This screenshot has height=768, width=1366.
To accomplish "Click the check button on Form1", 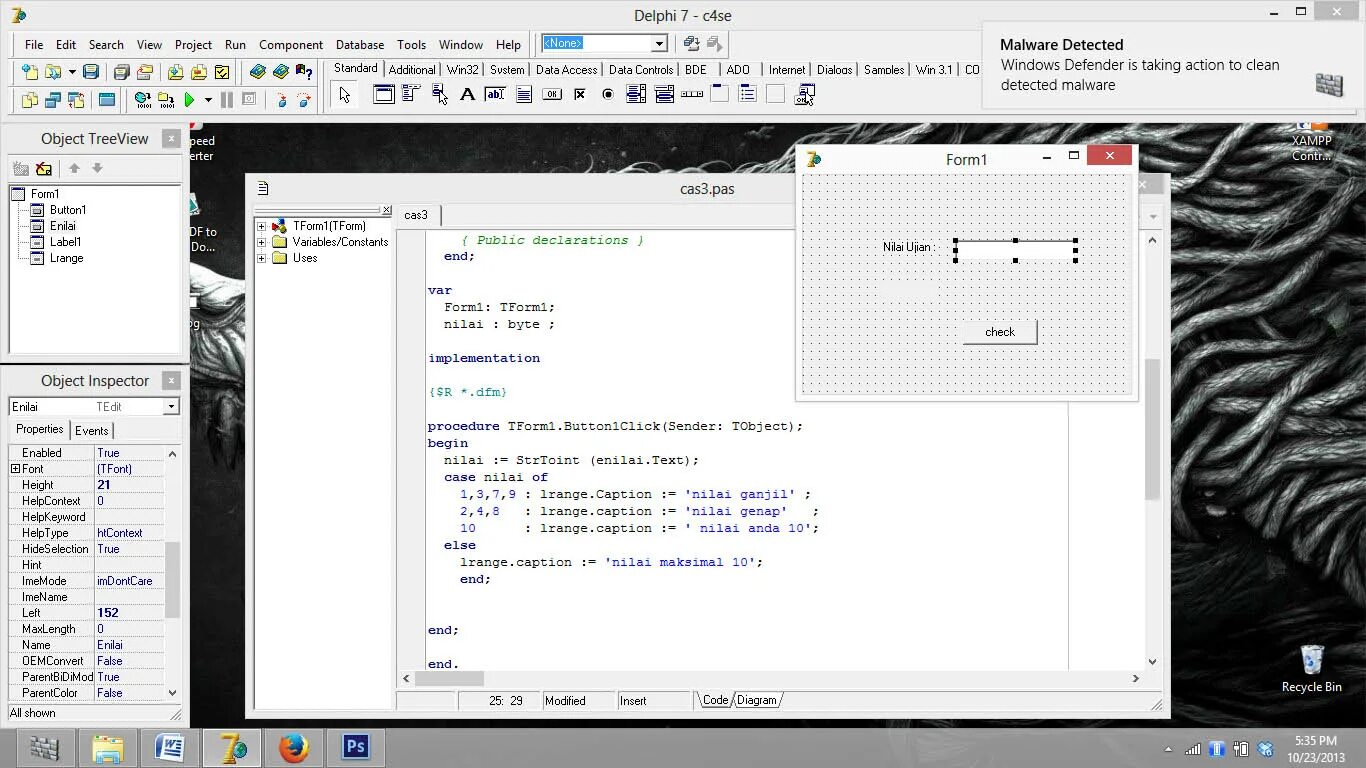I will 1000,332.
